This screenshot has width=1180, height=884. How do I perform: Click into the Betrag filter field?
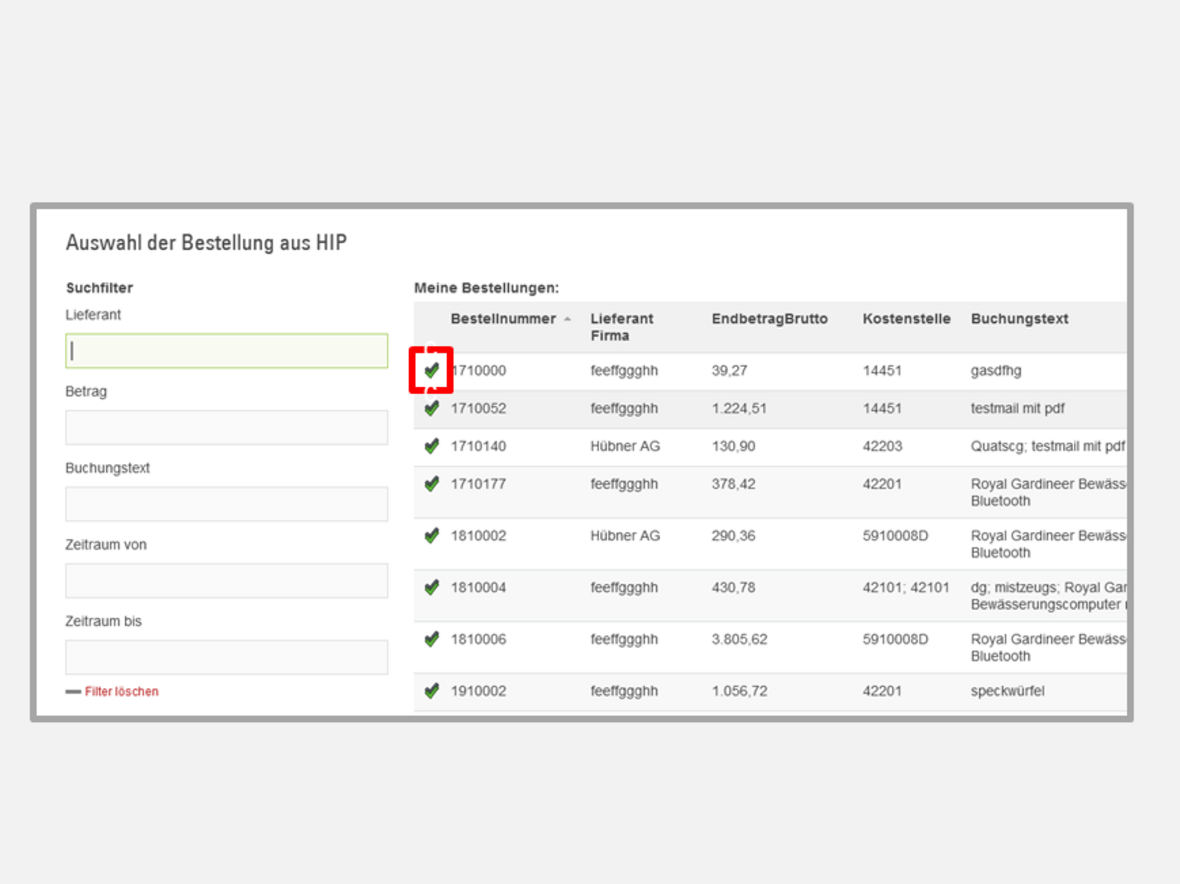tap(227, 428)
